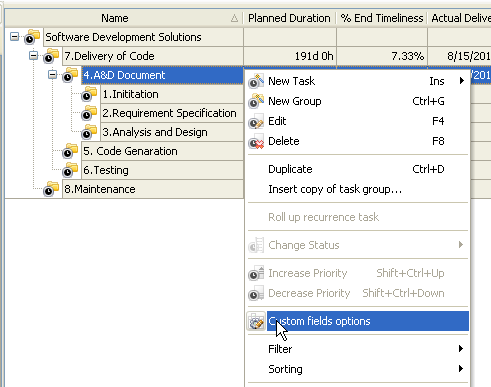491x387 pixels.
Task: Open the Sorting submenu arrow
Action: click(x=461, y=369)
